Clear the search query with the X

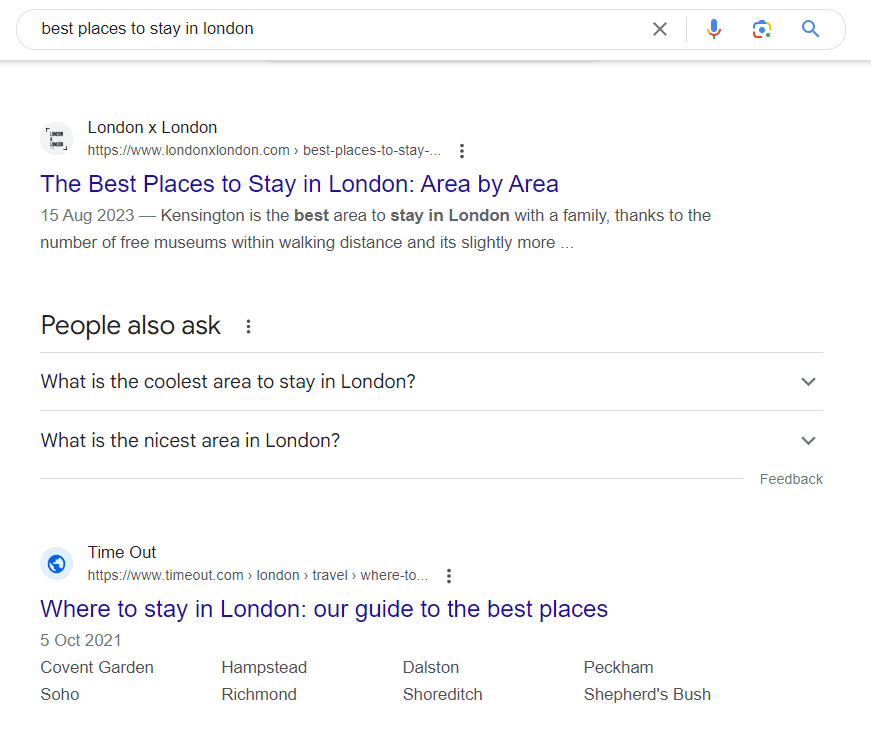[659, 29]
